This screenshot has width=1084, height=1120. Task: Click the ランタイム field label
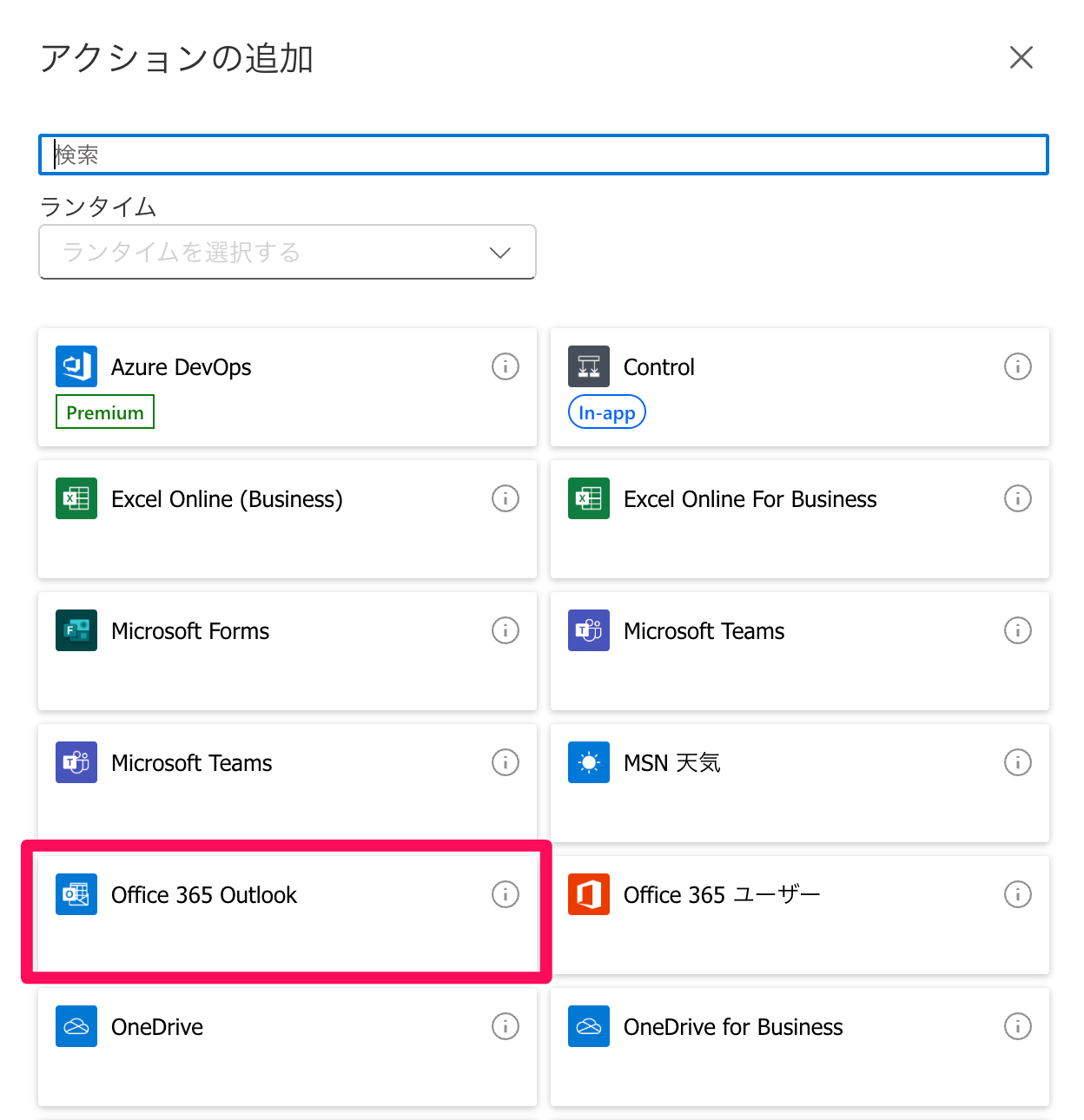pyautogui.click(x=98, y=207)
